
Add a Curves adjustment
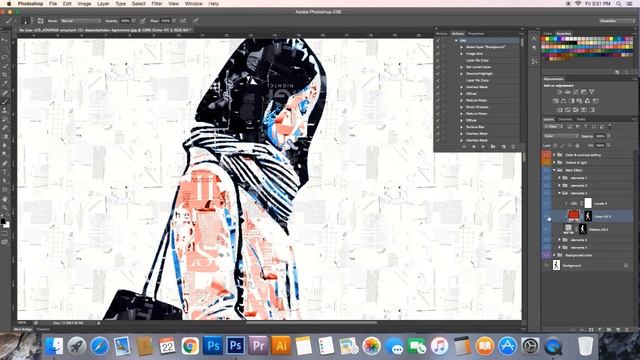point(576,92)
